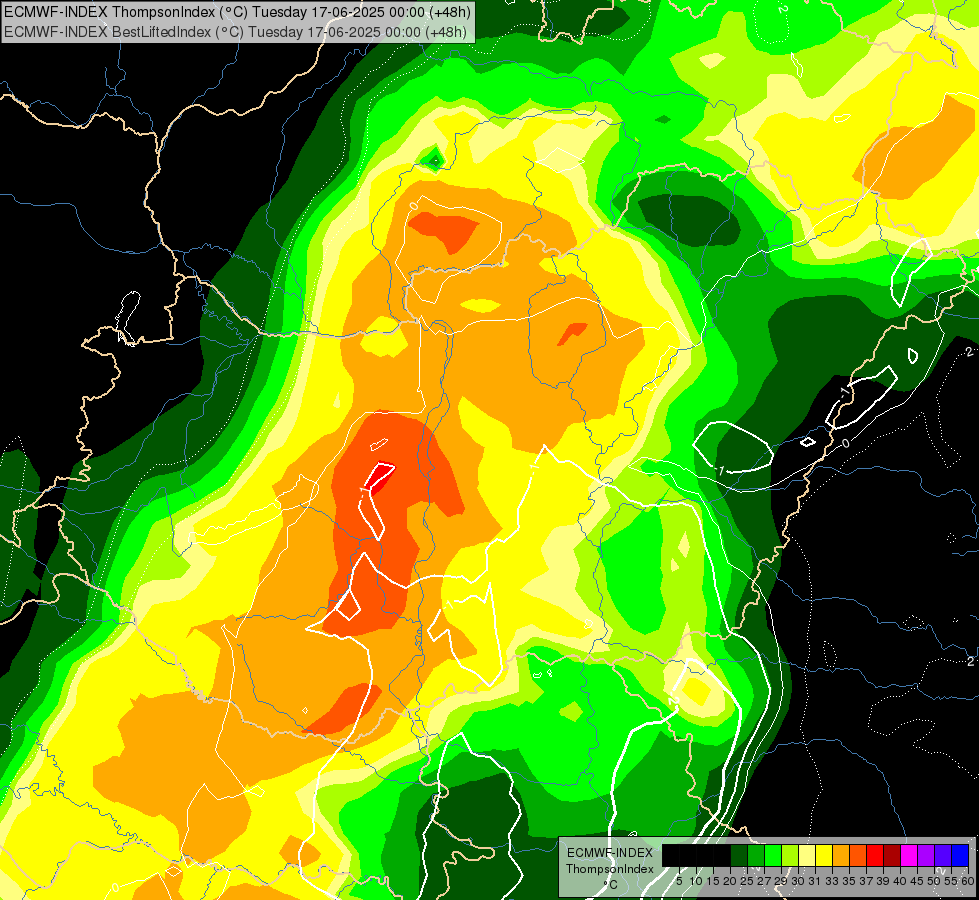979x900 pixels.
Task: Click the bright green 27–29 legend swatch
Action: pyautogui.click(x=773, y=855)
